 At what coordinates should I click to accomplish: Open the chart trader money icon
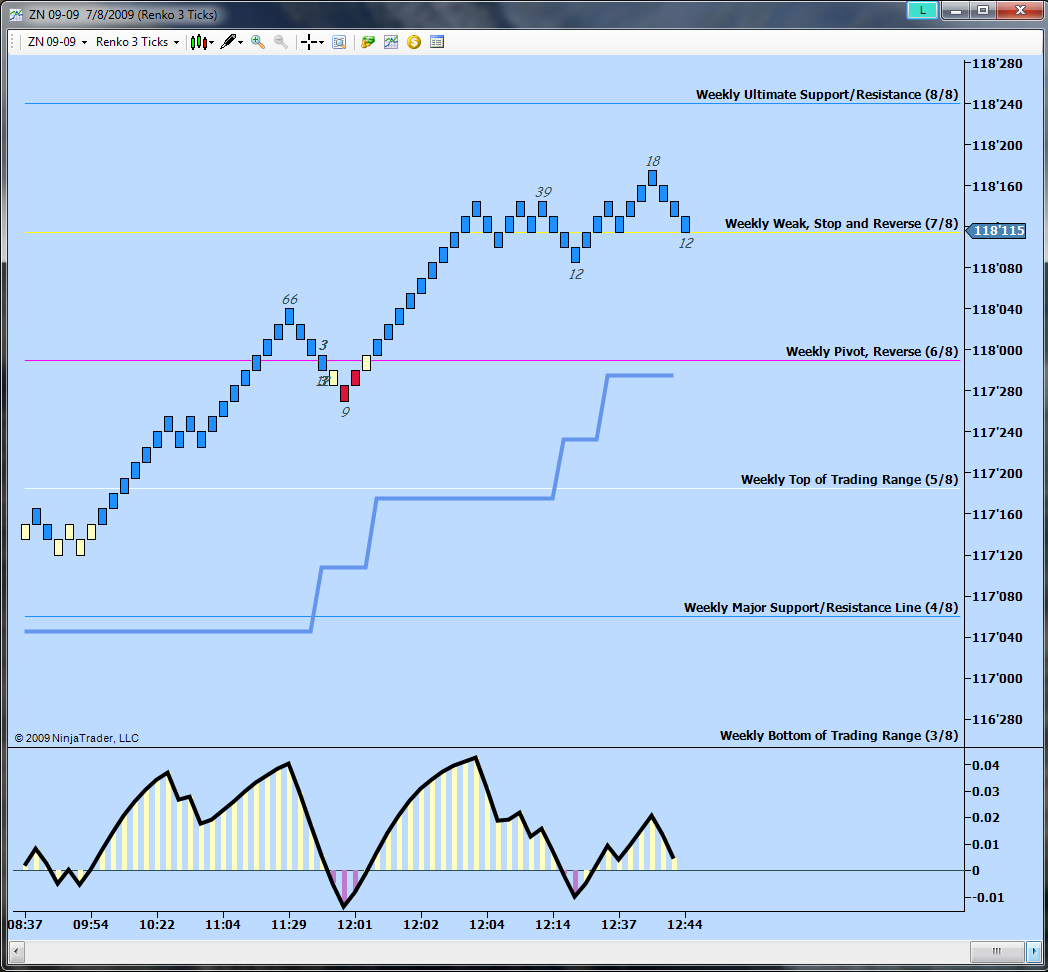coord(368,42)
